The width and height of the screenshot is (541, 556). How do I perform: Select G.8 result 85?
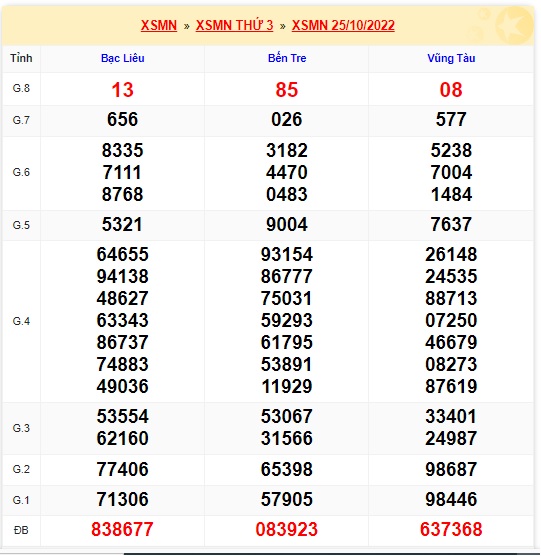[287, 89]
